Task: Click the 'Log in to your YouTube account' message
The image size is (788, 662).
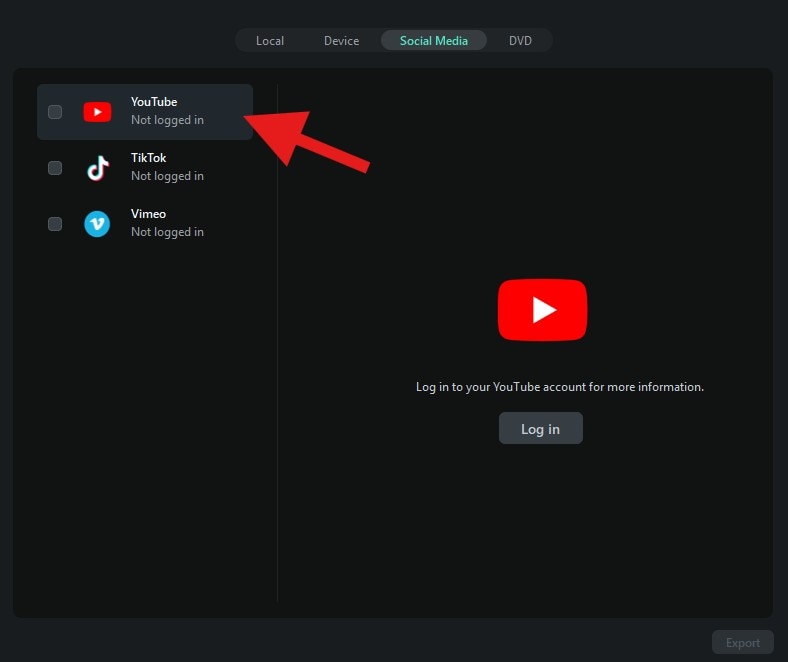Action: 560,387
